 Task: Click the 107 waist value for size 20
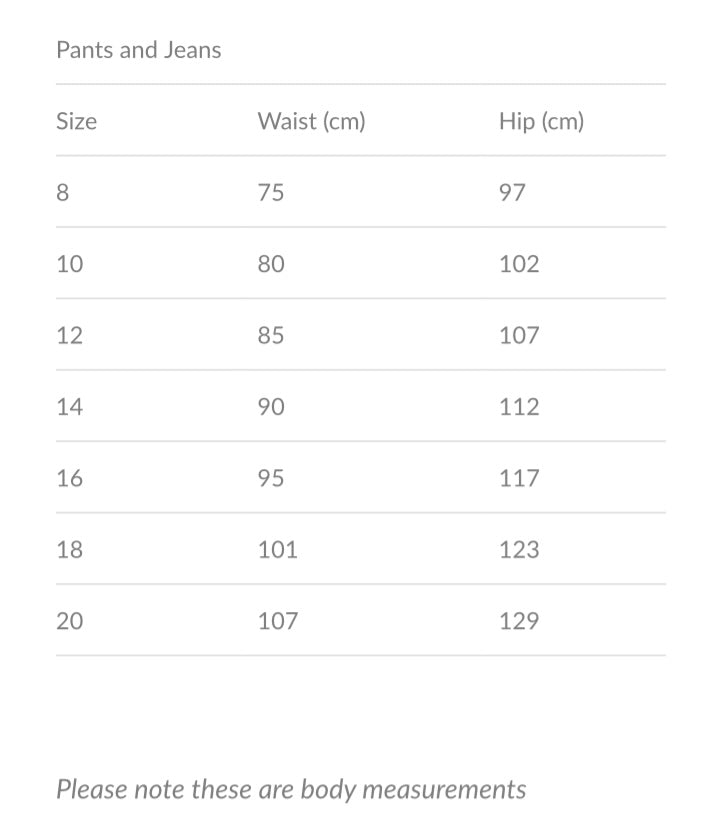click(277, 621)
